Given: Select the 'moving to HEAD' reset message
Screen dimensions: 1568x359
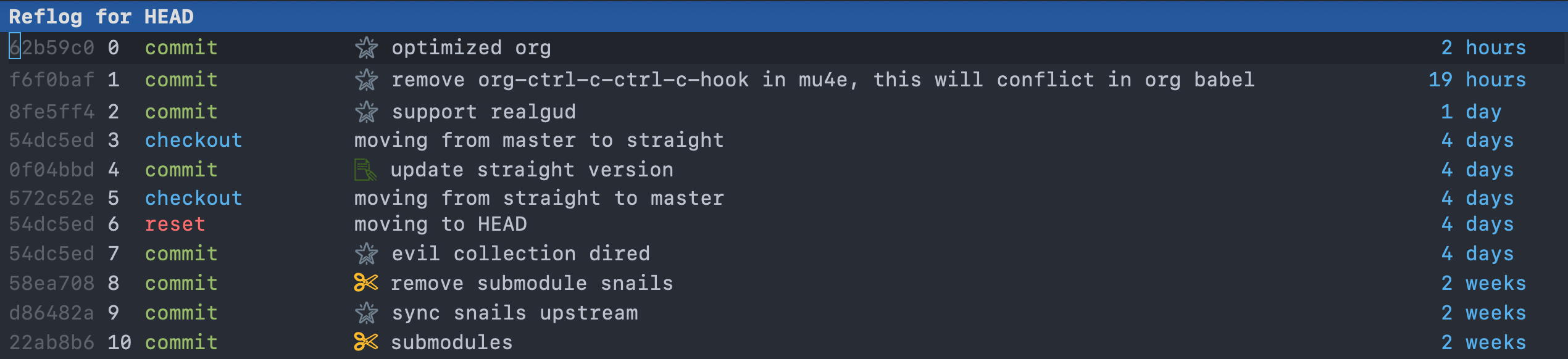Looking at the screenshot, I should (440, 224).
